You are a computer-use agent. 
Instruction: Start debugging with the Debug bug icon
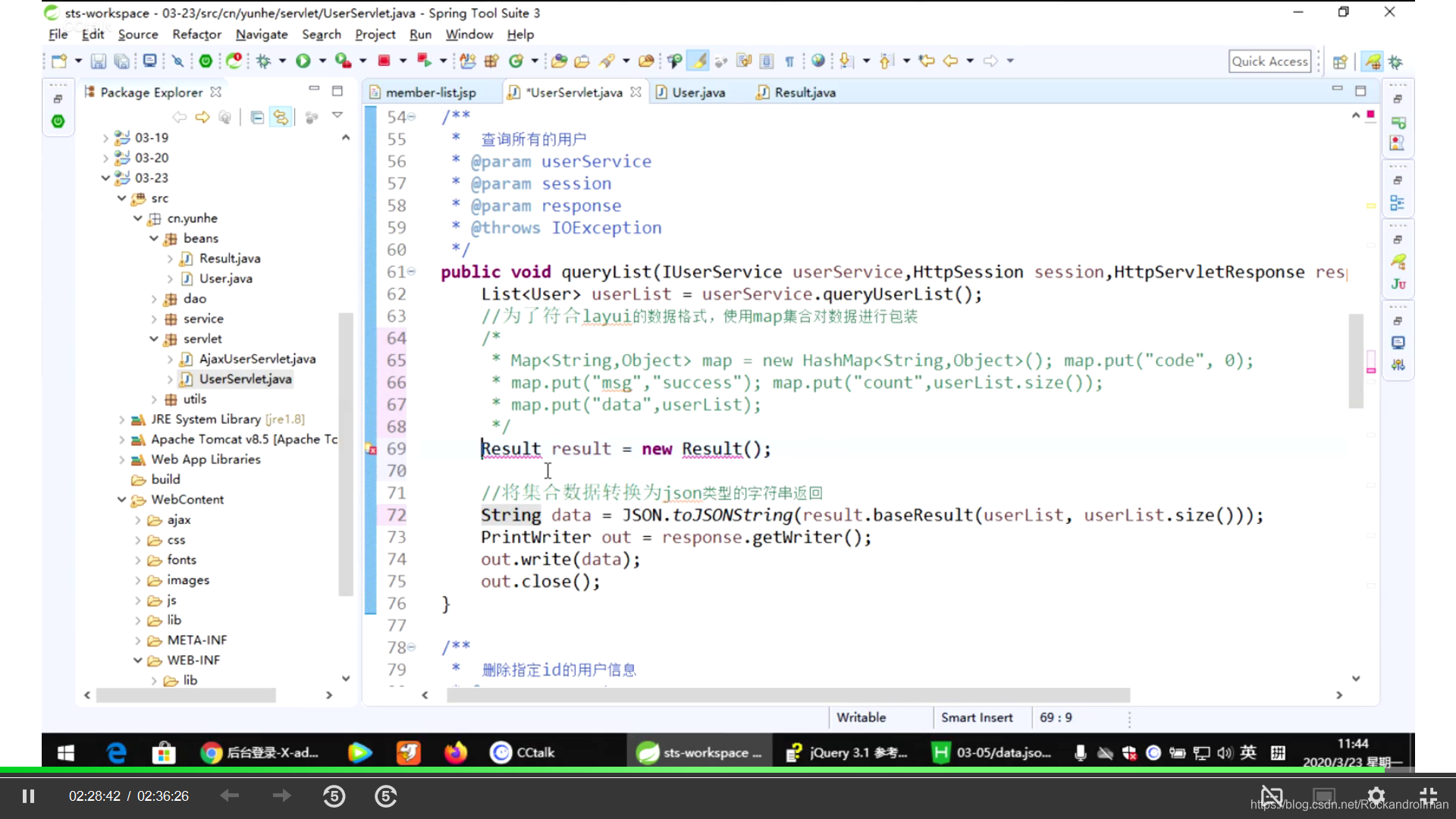coord(263,61)
